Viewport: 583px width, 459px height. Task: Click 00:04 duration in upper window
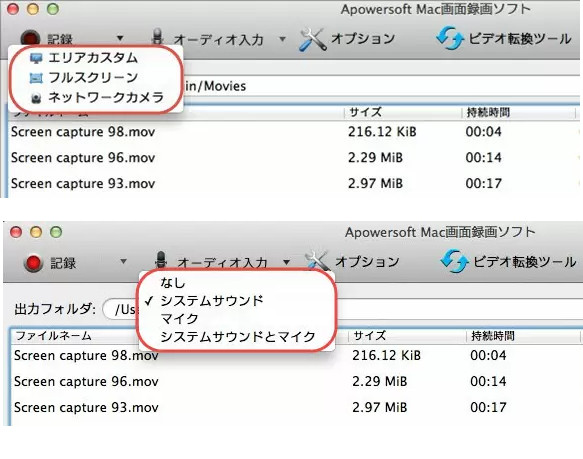(483, 132)
